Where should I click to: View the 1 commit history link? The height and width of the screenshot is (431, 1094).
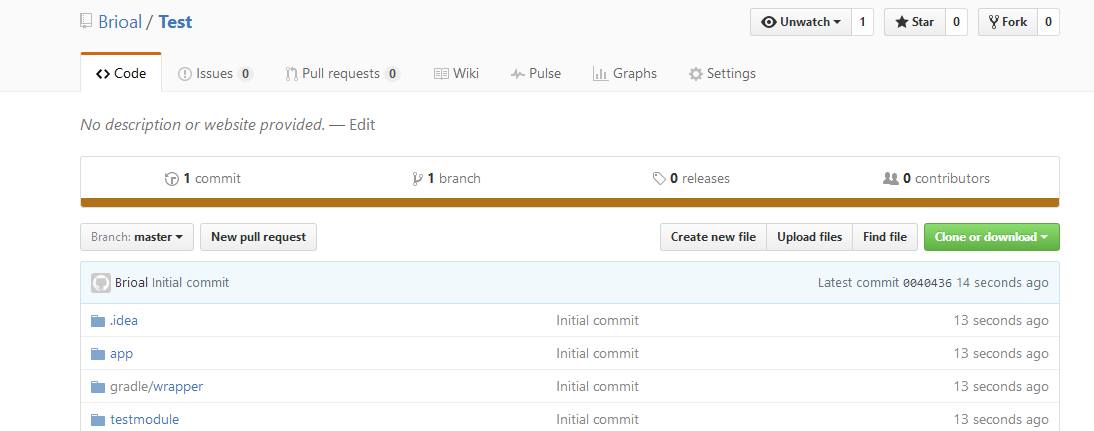202,179
